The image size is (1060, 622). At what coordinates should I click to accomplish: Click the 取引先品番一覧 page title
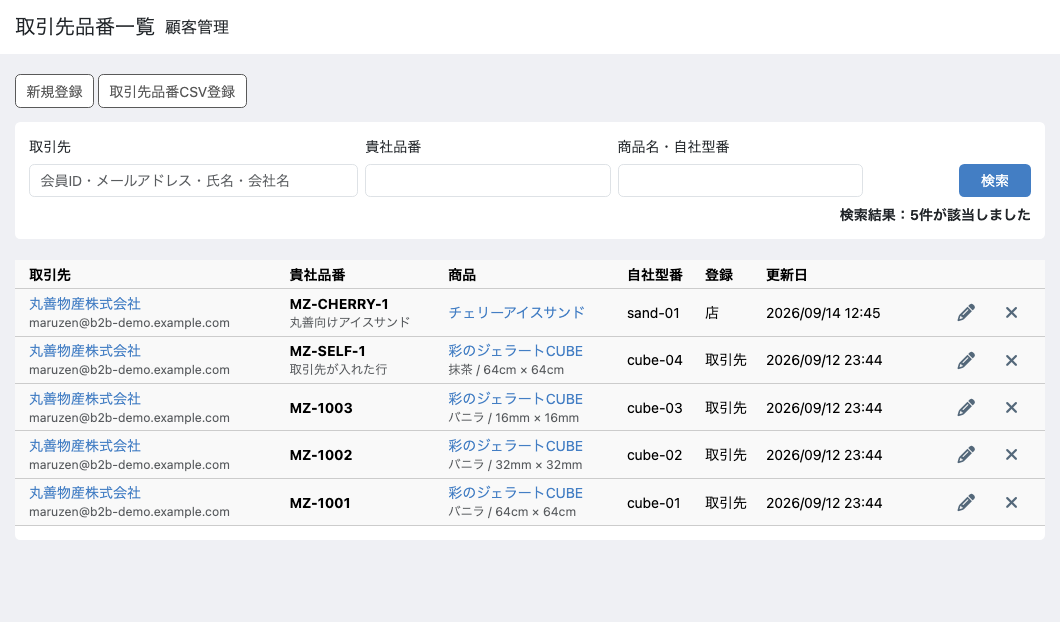tap(85, 26)
